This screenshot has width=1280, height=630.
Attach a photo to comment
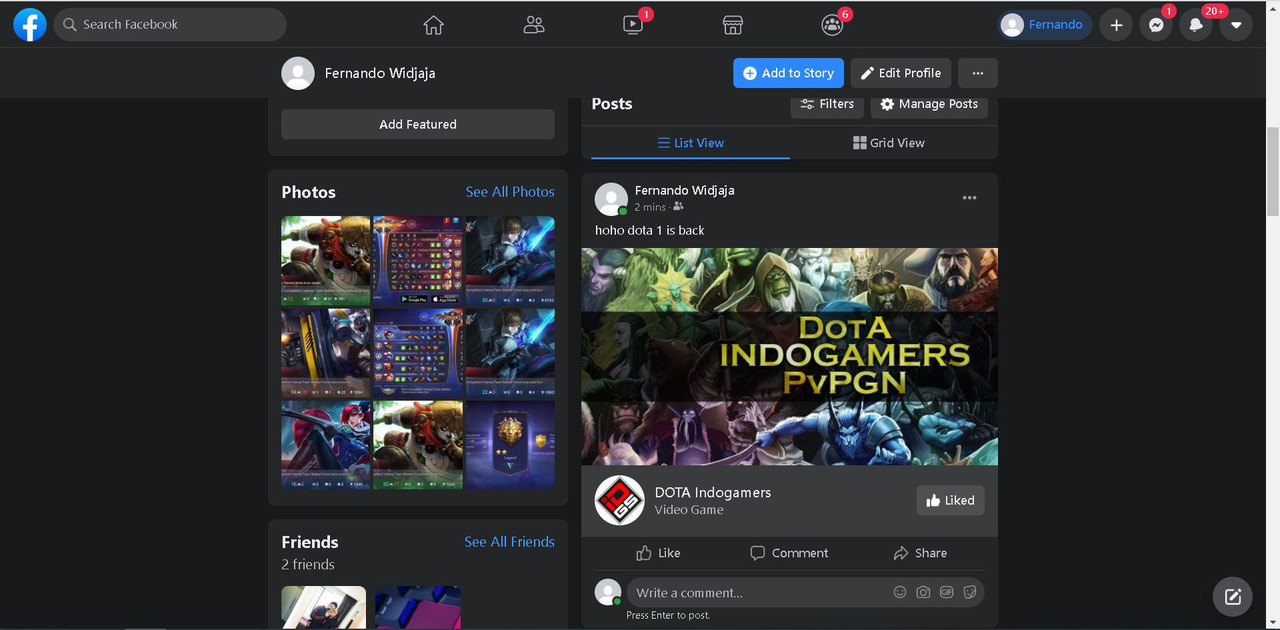coord(923,593)
